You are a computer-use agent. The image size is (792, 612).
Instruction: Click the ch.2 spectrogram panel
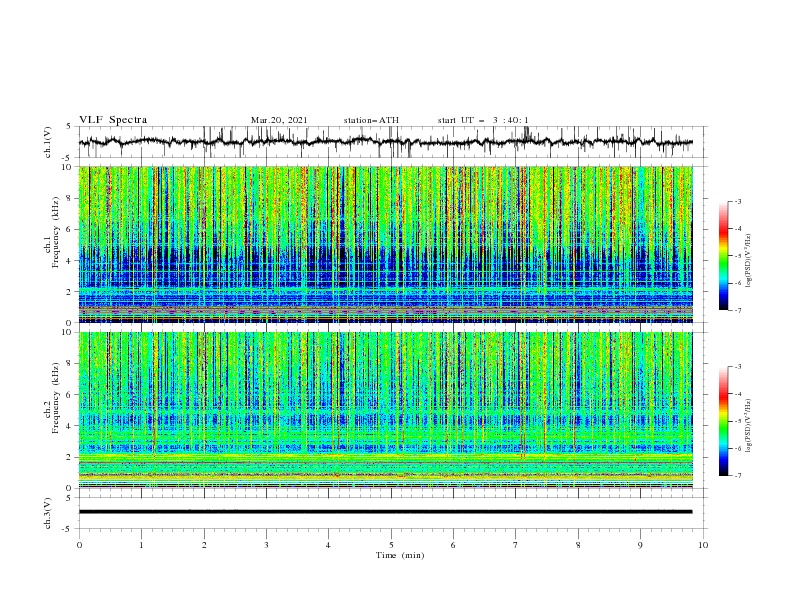click(386, 410)
